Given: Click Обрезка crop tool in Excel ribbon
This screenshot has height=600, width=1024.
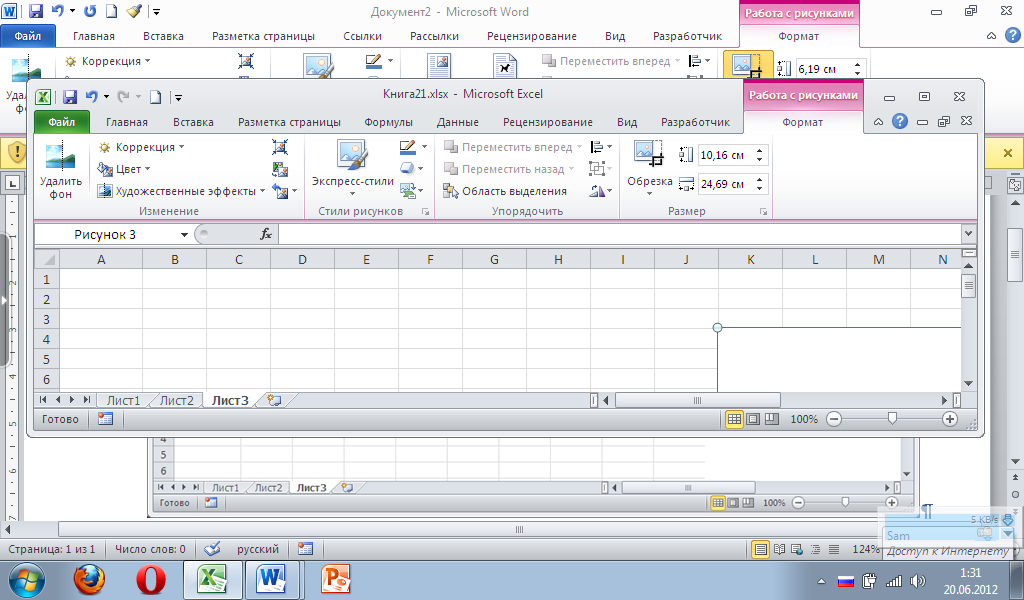Looking at the screenshot, I should (649, 167).
